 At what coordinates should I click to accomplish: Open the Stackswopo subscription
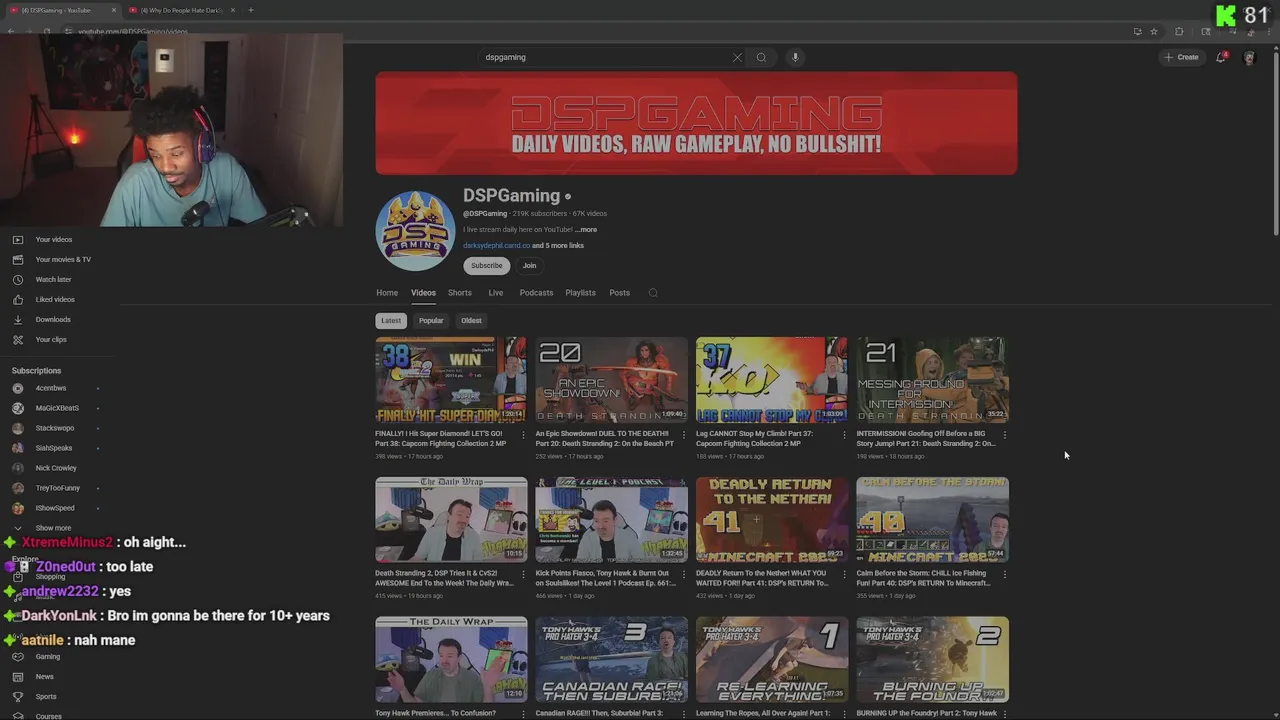tap(56, 428)
